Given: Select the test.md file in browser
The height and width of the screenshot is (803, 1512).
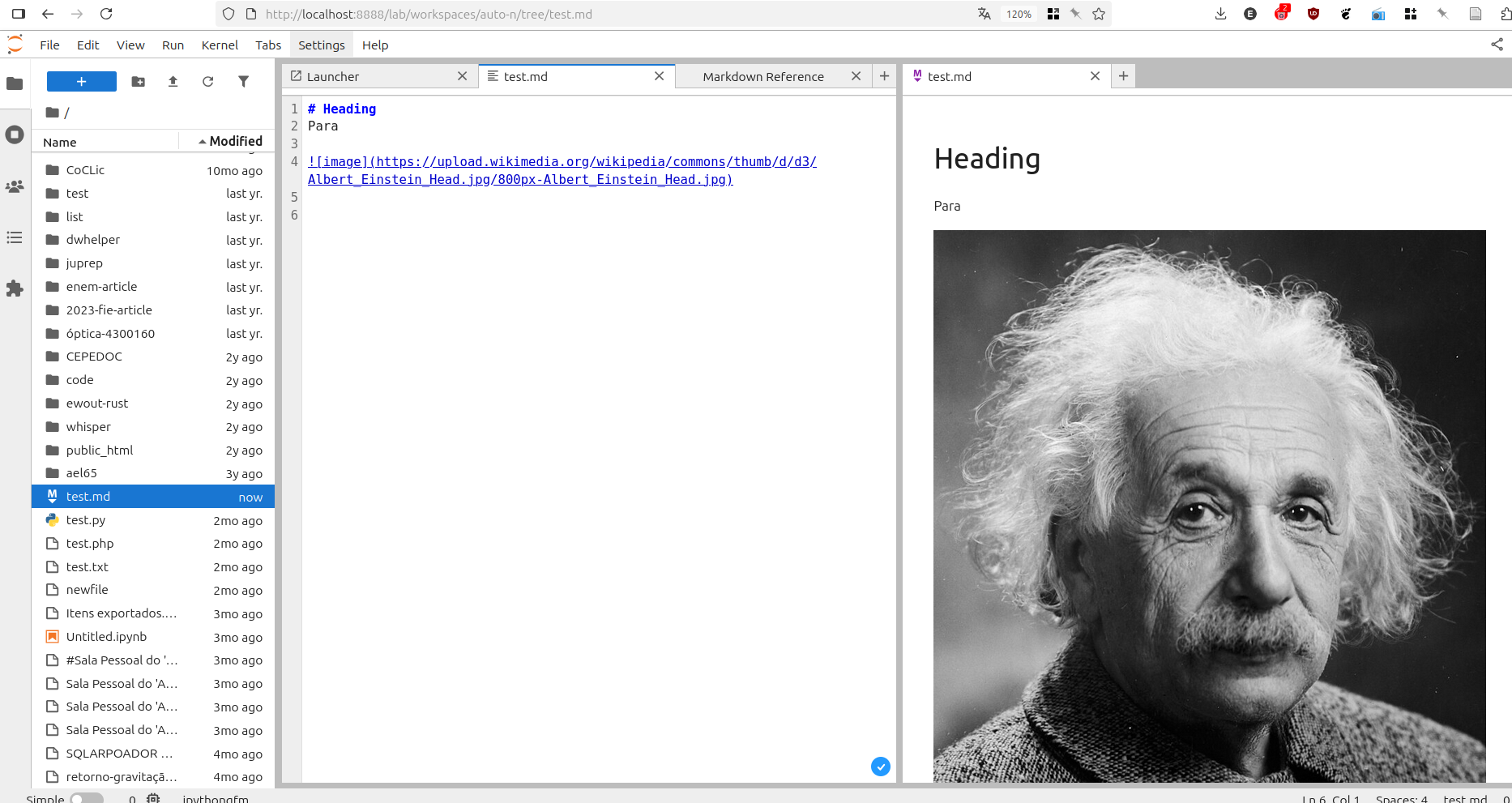Looking at the screenshot, I should click(154, 497).
